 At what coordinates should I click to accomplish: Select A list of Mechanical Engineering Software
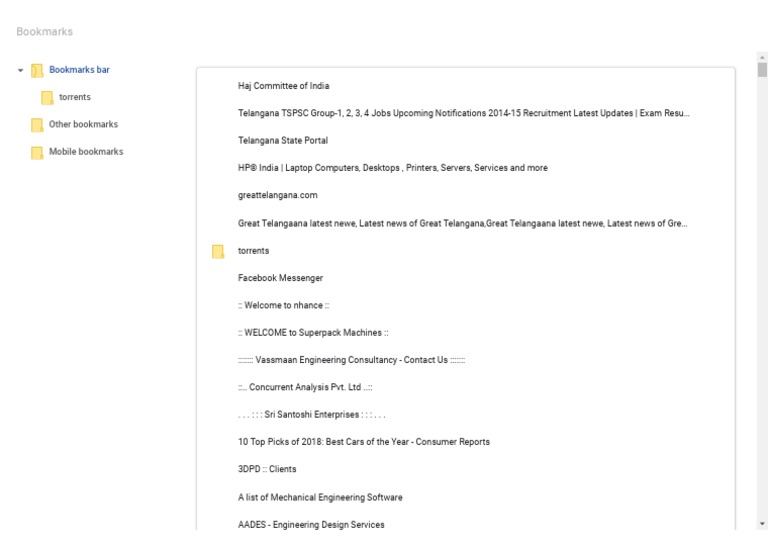320,497
